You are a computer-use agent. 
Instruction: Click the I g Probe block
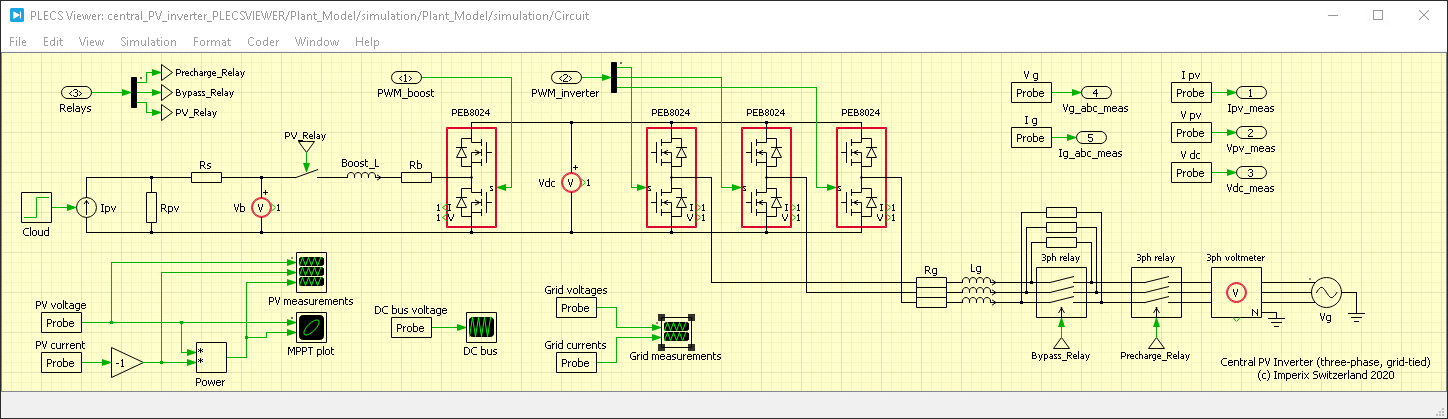coord(1030,138)
